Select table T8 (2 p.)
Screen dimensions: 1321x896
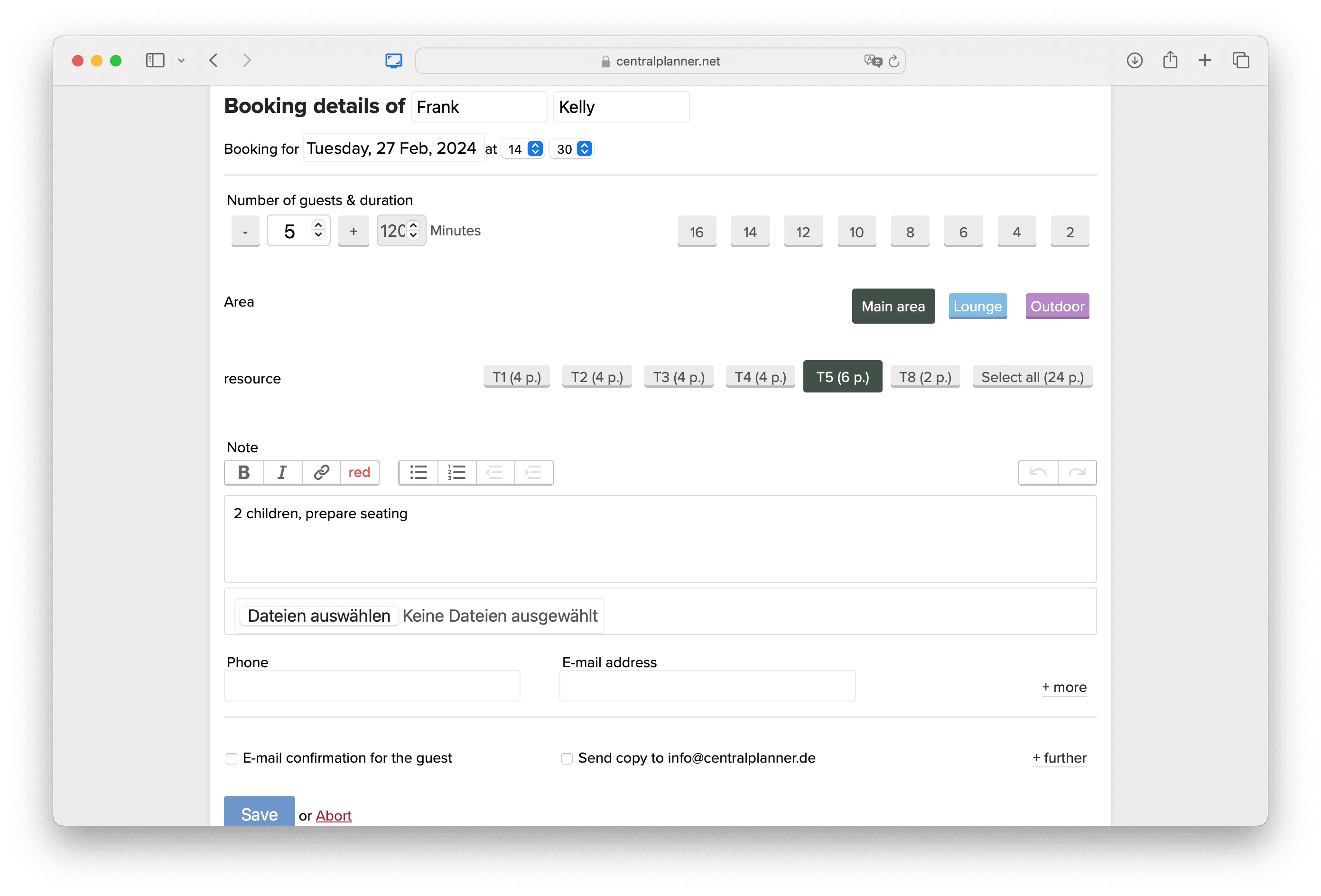point(925,377)
